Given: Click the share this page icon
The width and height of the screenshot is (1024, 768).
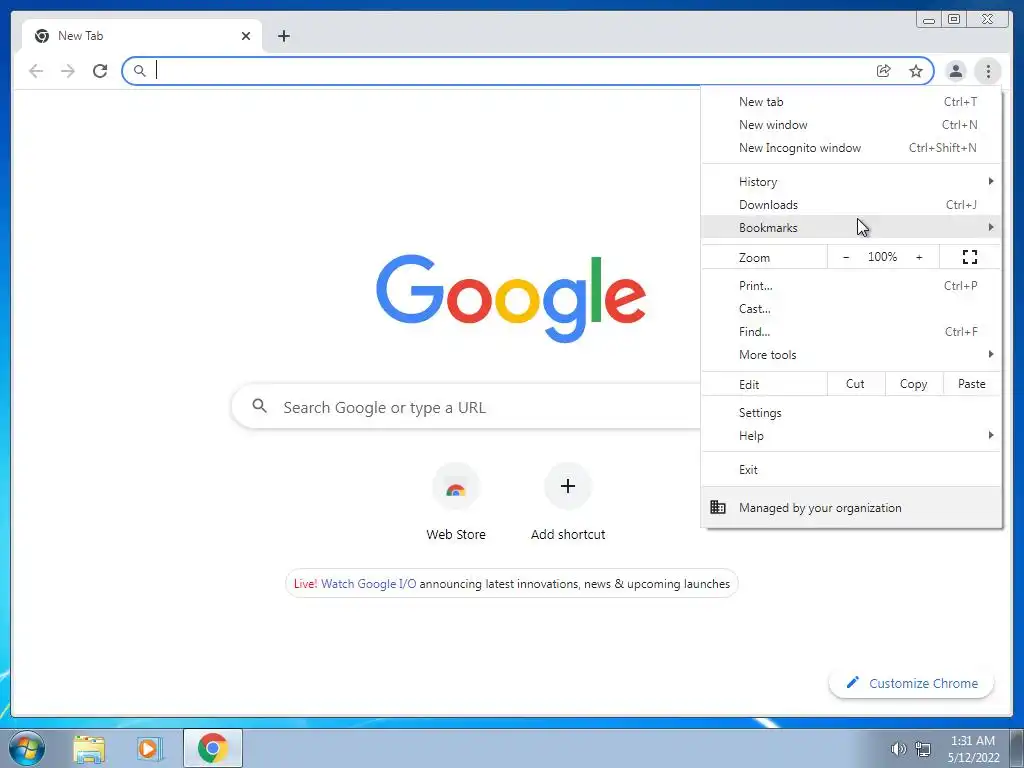Looking at the screenshot, I should click(884, 71).
